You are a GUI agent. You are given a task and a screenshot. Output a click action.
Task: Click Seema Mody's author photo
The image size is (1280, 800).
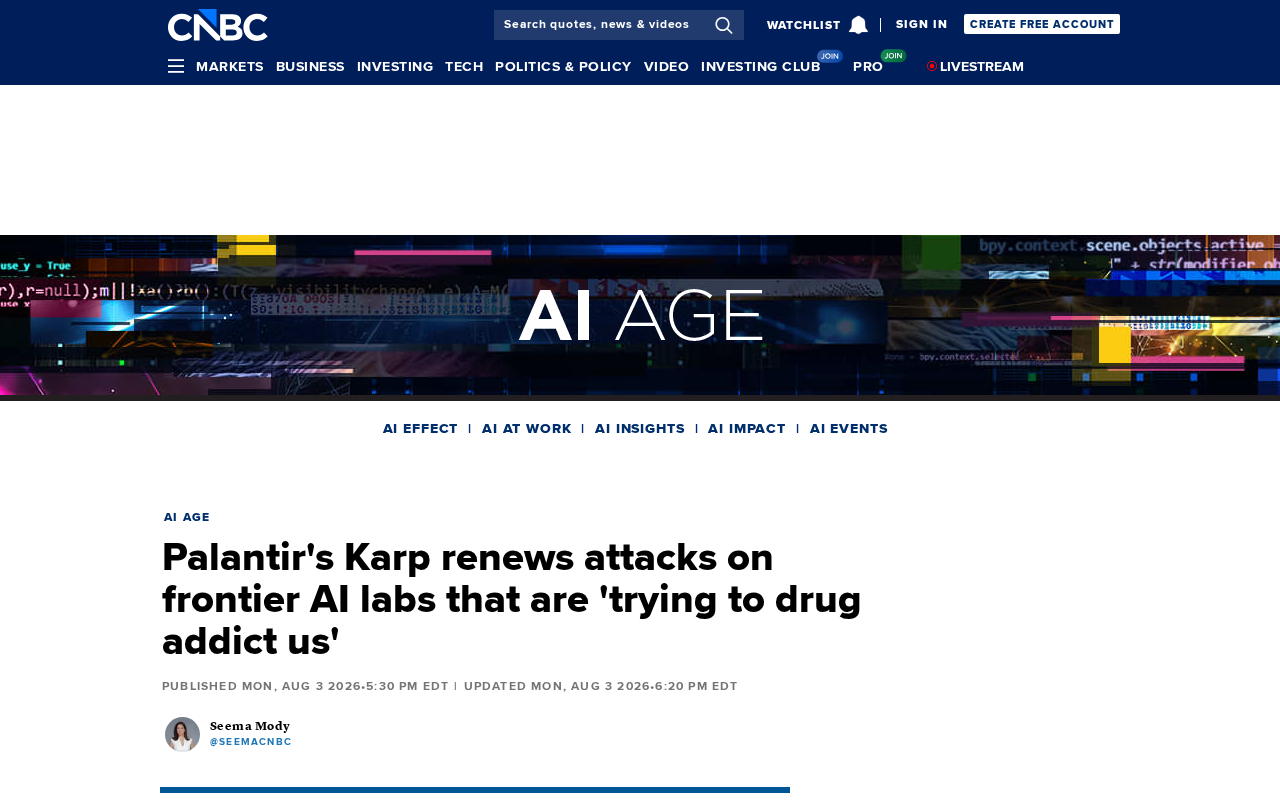tap(182, 734)
